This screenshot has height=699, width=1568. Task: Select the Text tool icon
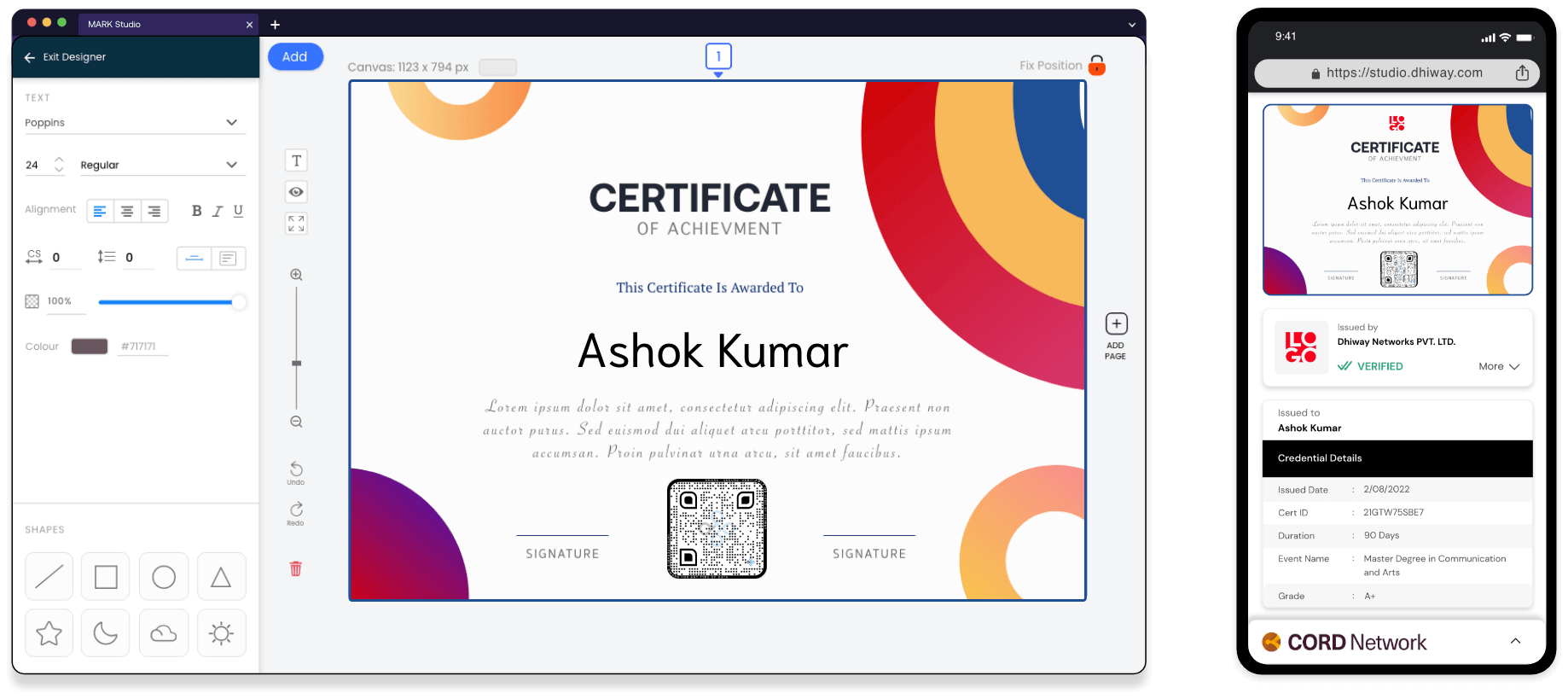point(296,160)
